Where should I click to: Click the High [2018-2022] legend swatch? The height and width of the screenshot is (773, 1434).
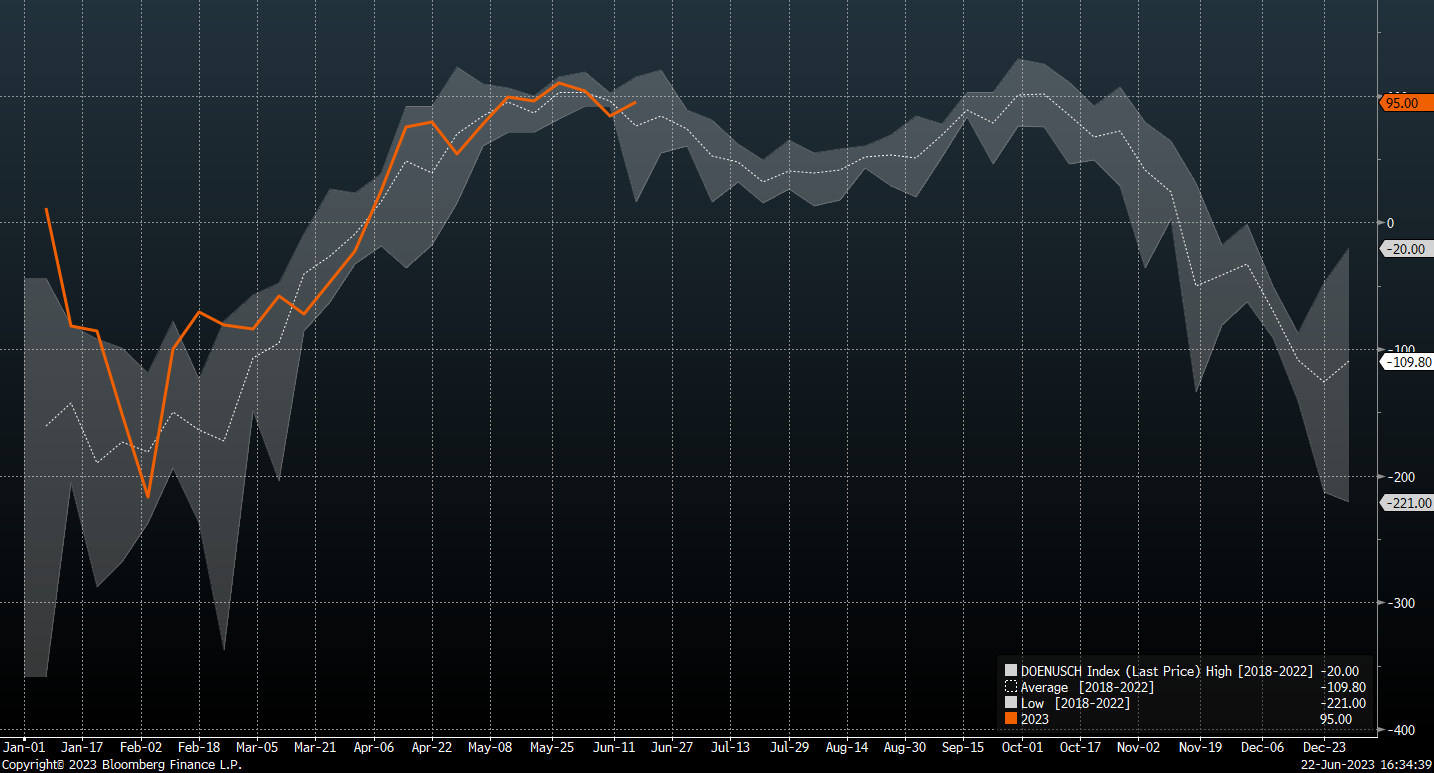click(x=1011, y=671)
